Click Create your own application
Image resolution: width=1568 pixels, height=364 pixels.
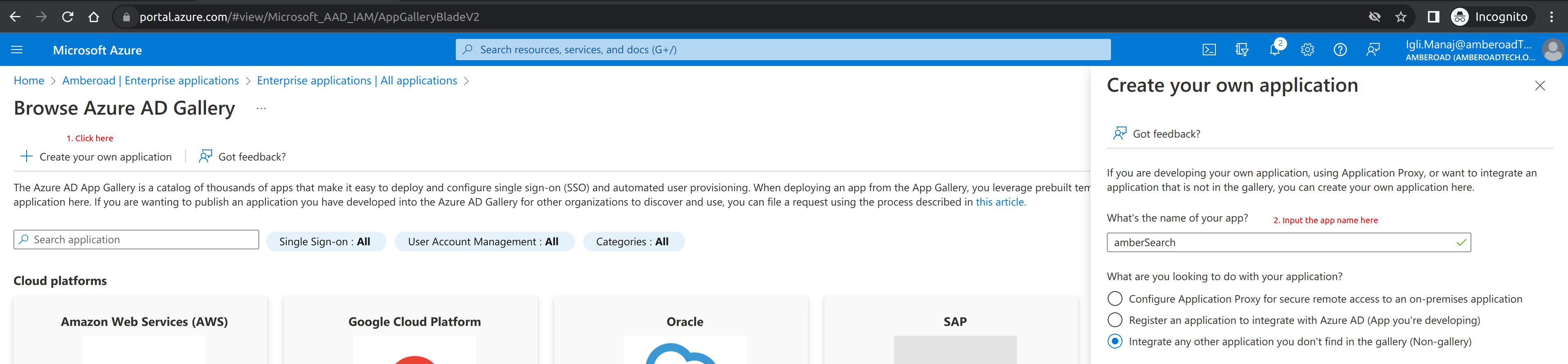click(96, 157)
